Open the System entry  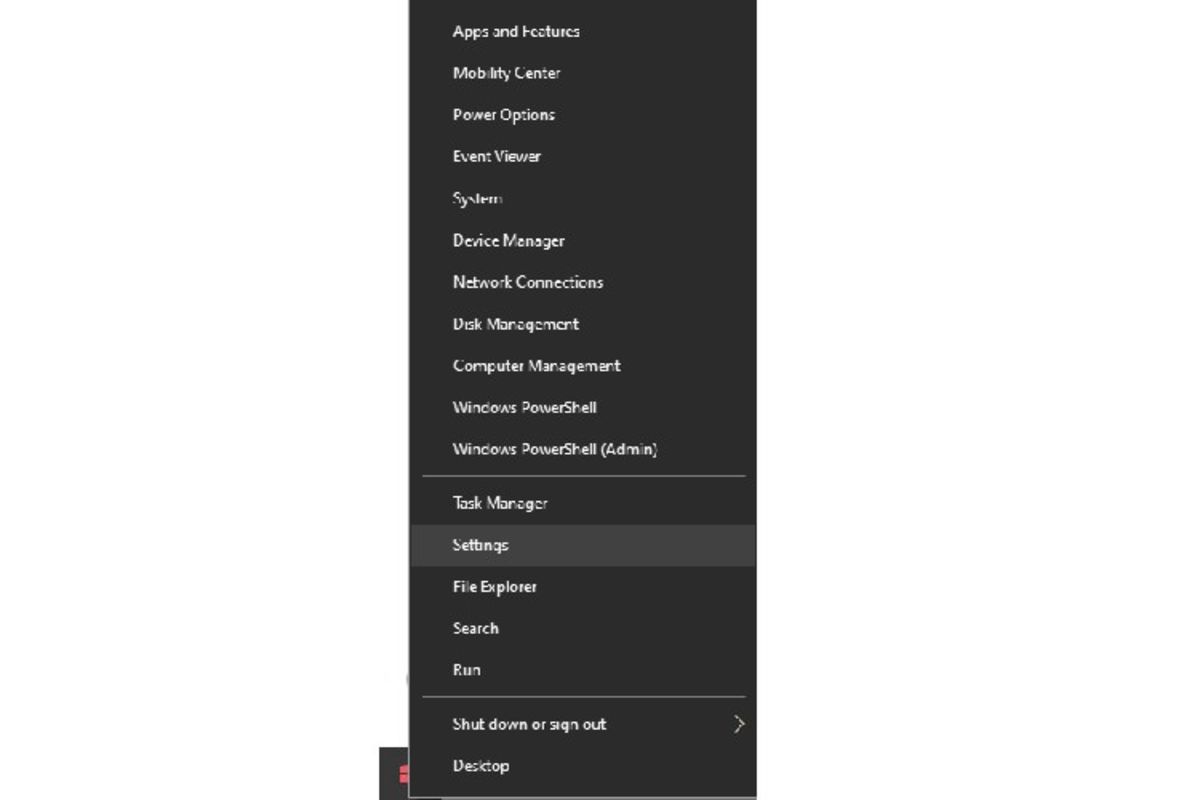[477, 198]
